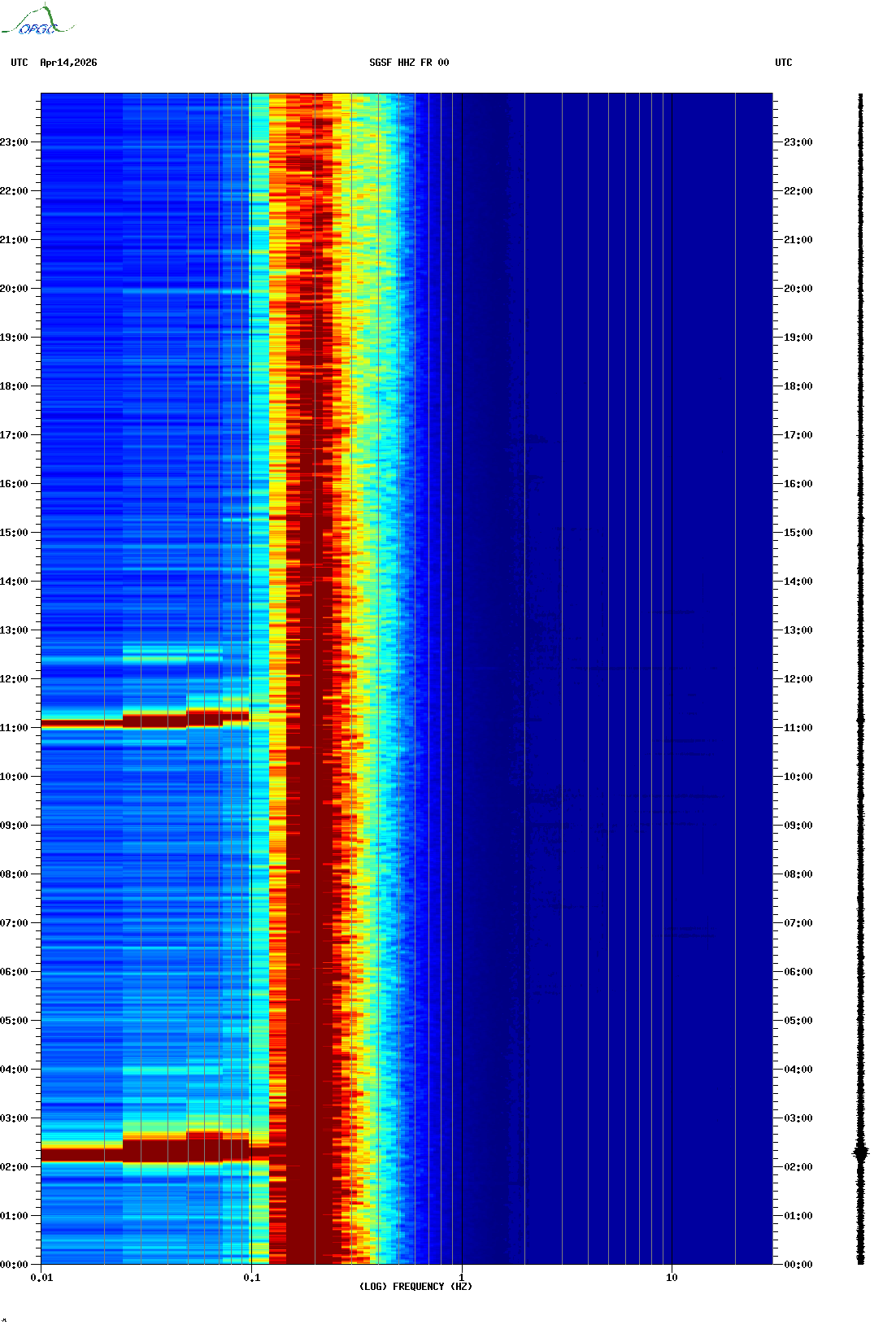
Task: Click the Apr14,2026 date label
Action: 68,63
